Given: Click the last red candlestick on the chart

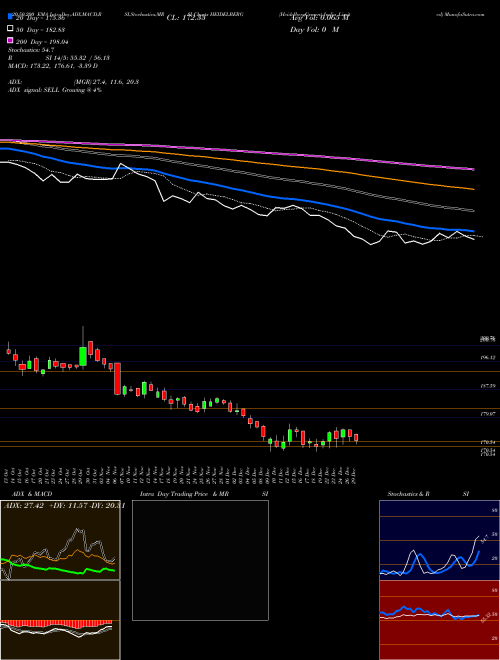Looking at the screenshot, I should point(356,438).
